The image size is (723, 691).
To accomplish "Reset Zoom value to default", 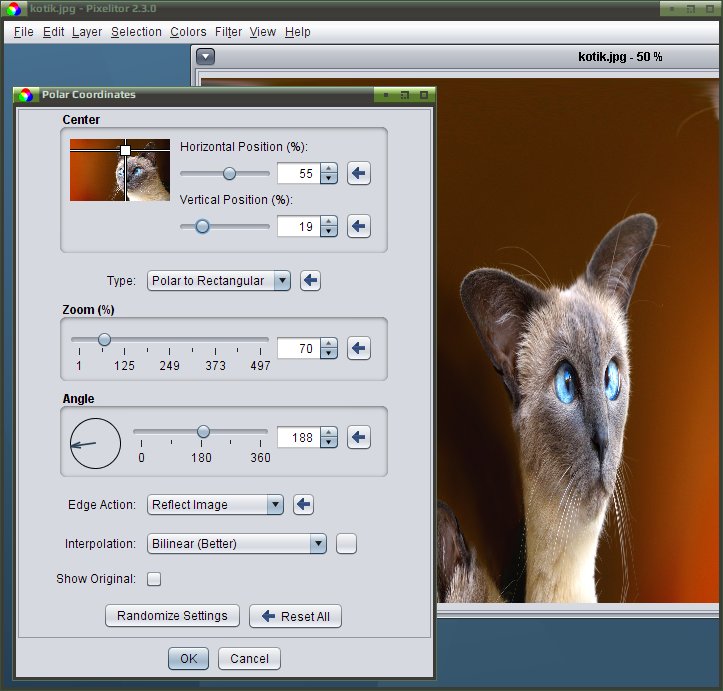I will tap(359, 348).
